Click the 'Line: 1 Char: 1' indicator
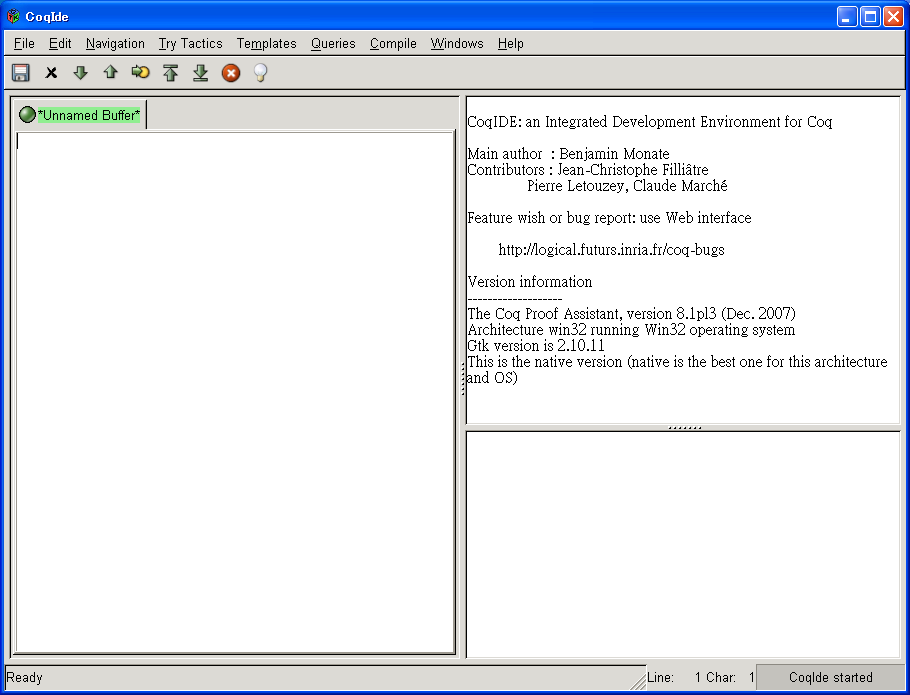Screen dimensions: 910x695 pos(700,678)
